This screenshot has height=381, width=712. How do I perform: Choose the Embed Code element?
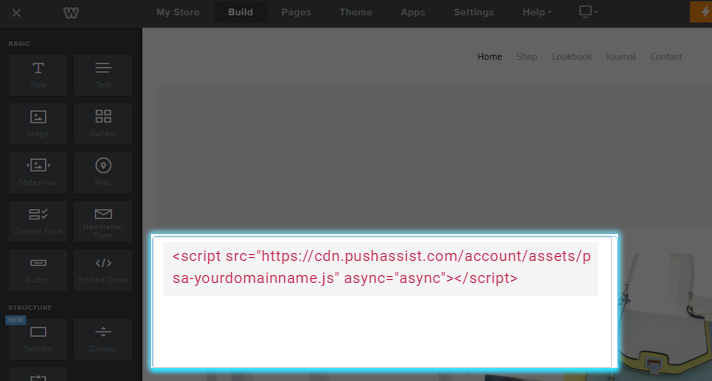click(103, 270)
